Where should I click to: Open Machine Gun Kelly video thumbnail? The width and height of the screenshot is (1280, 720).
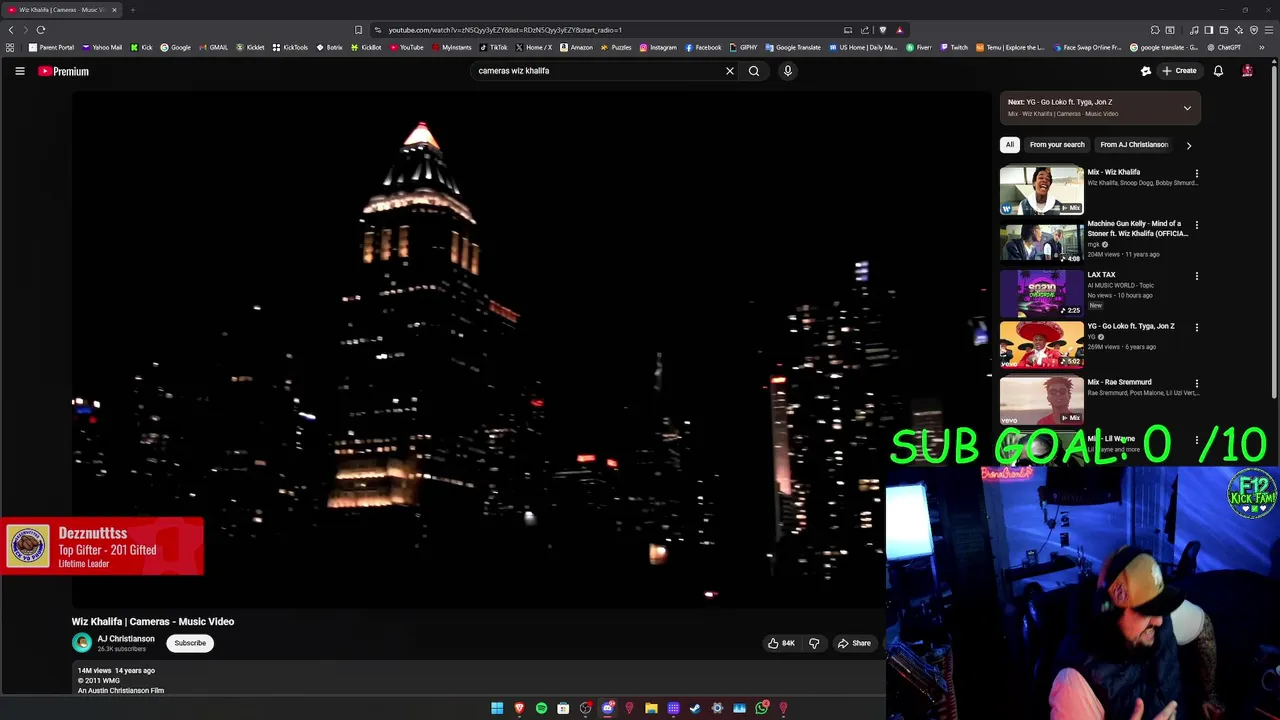[1042, 242]
